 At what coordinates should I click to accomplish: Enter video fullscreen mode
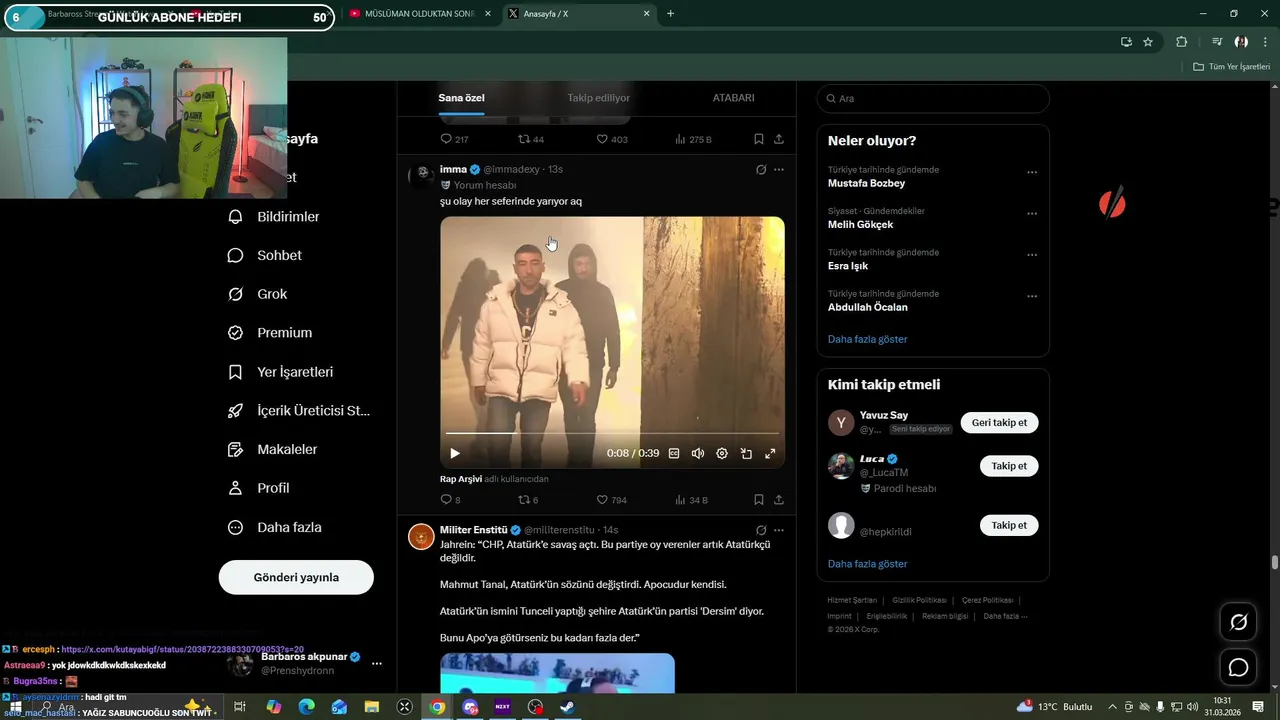(x=770, y=453)
